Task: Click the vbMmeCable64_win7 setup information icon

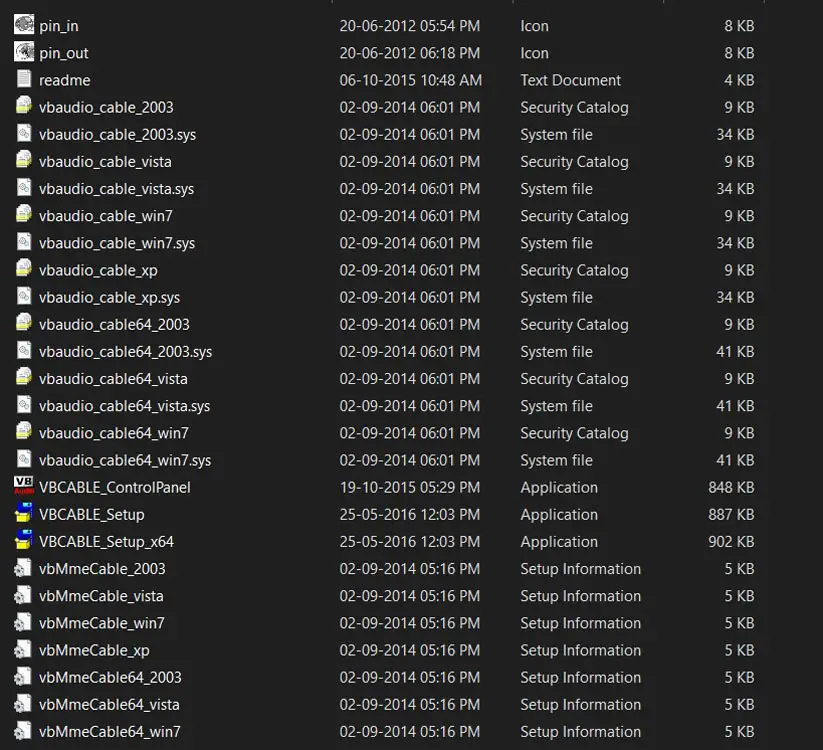Action: click(23, 731)
